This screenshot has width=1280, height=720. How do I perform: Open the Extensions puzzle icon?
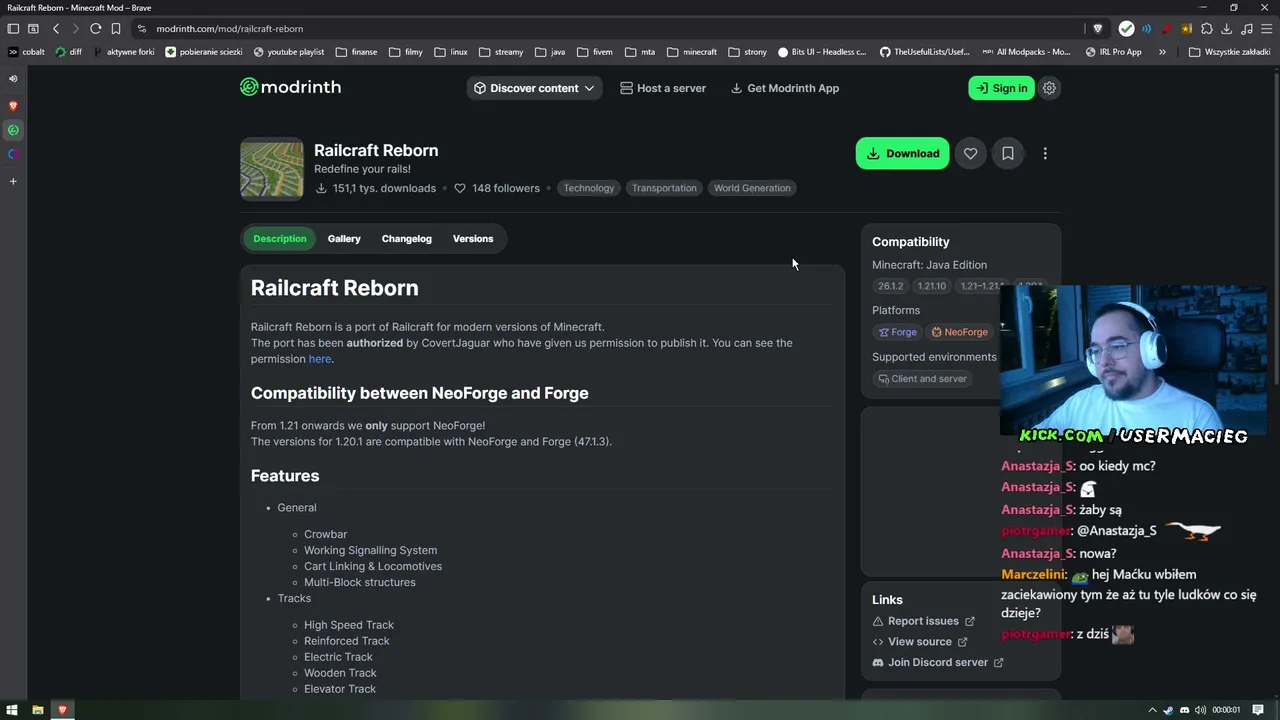click(x=1207, y=29)
